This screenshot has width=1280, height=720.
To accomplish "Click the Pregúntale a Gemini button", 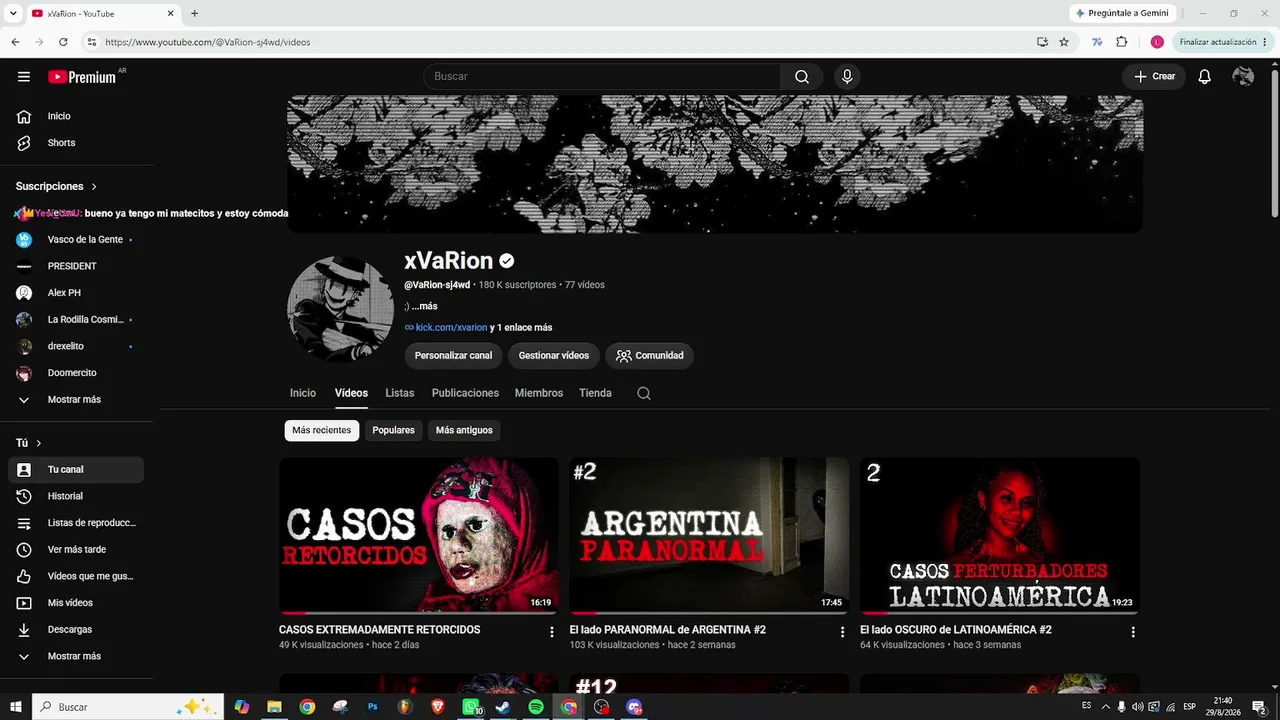I will [1121, 13].
